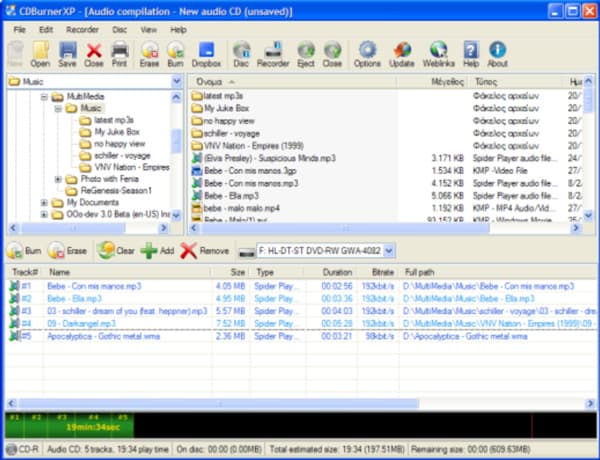The width and height of the screenshot is (600, 460).
Task: Click the red X Remove button
Action: point(205,251)
